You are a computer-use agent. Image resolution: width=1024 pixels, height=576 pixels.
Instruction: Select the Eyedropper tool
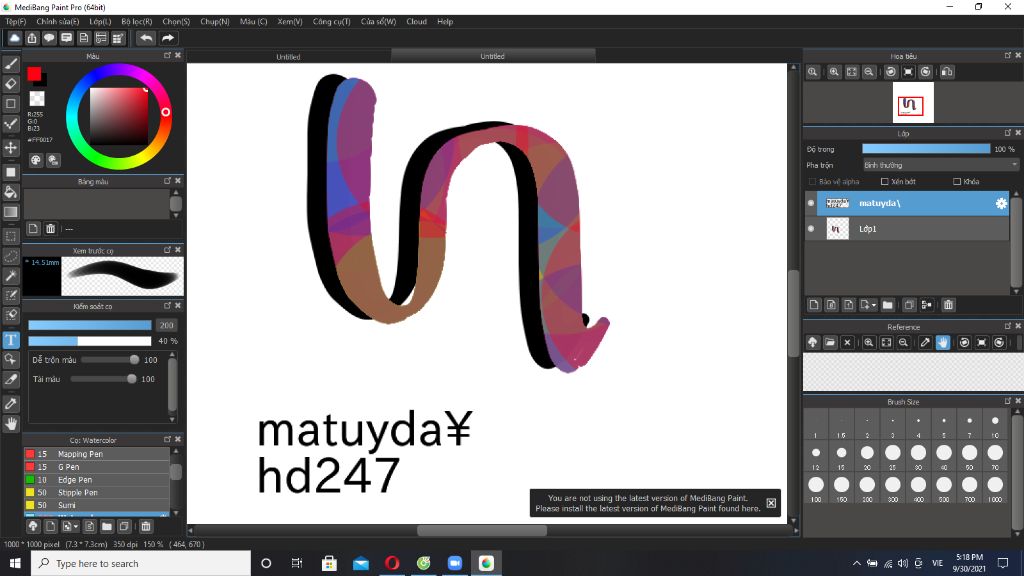pyautogui.click(x=11, y=404)
